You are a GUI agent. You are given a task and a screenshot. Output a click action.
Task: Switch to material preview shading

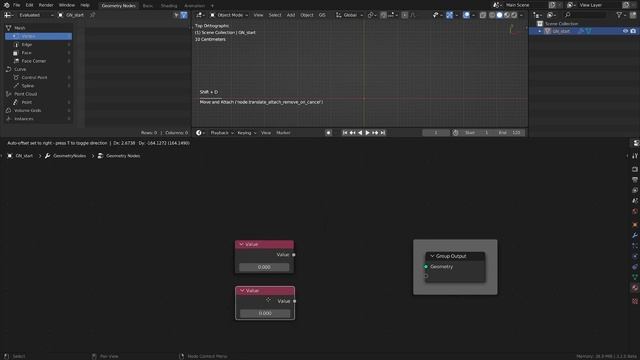[507, 15]
